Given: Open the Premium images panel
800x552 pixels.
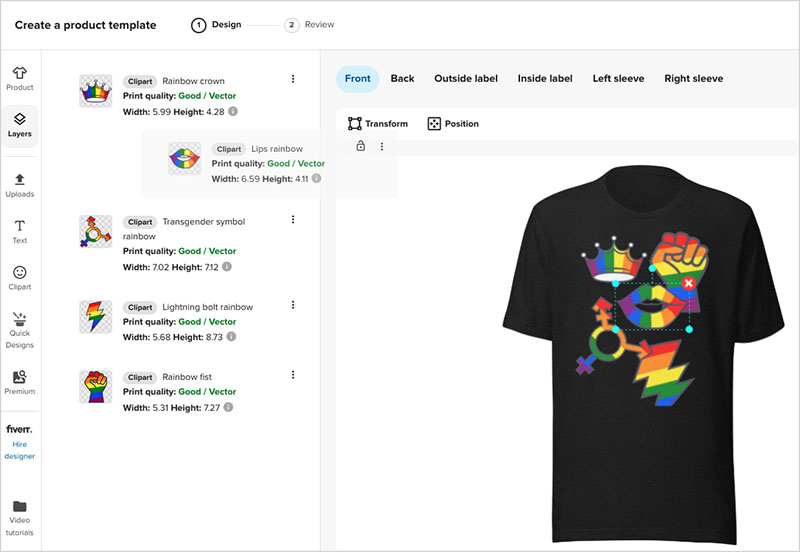Looking at the screenshot, I should pos(19,383).
